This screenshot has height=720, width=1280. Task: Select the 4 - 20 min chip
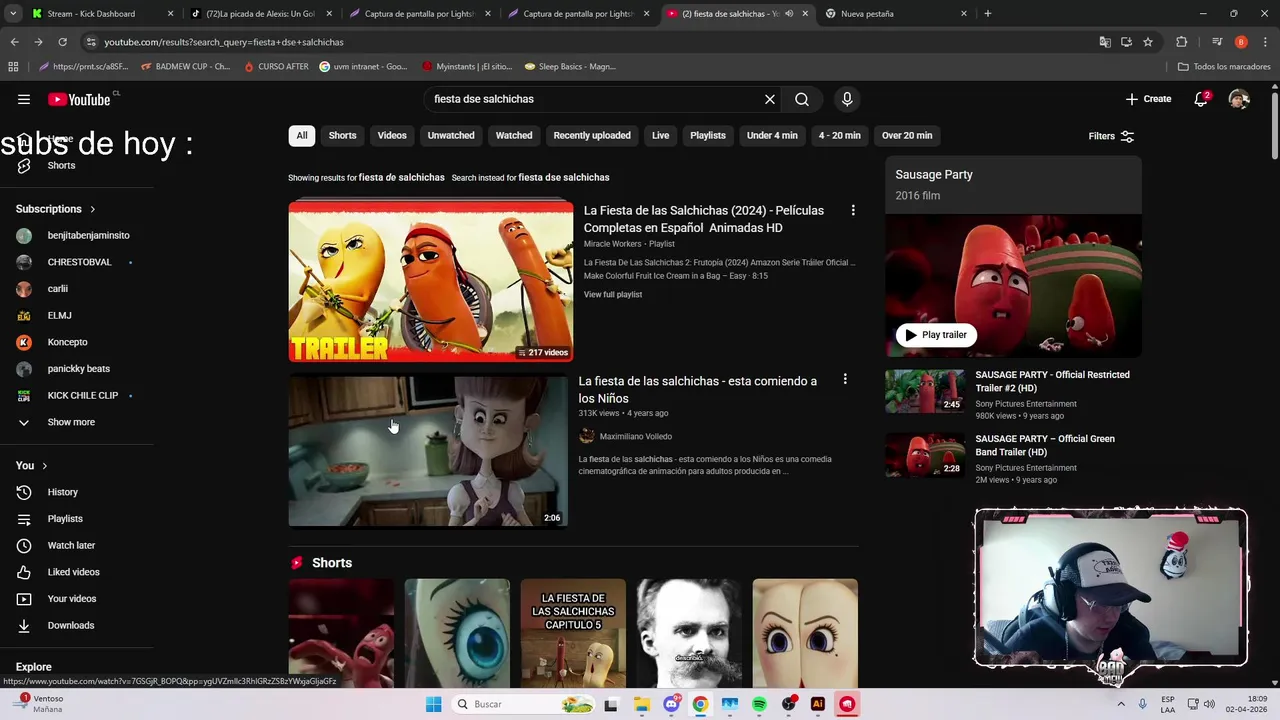[x=840, y=135]
